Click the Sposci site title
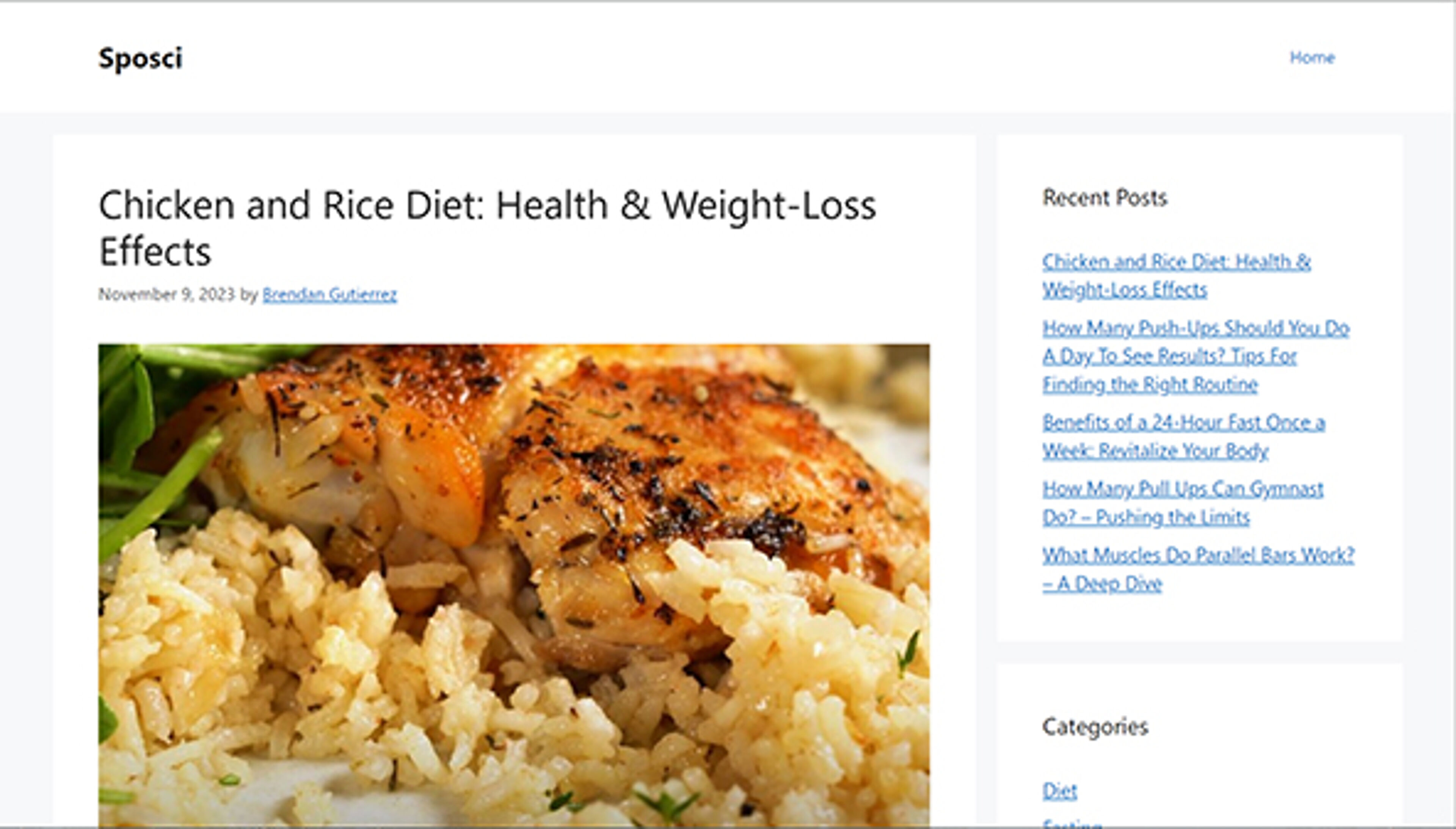This screenshot has height=829, width=1456. click(x=141, y=59)
